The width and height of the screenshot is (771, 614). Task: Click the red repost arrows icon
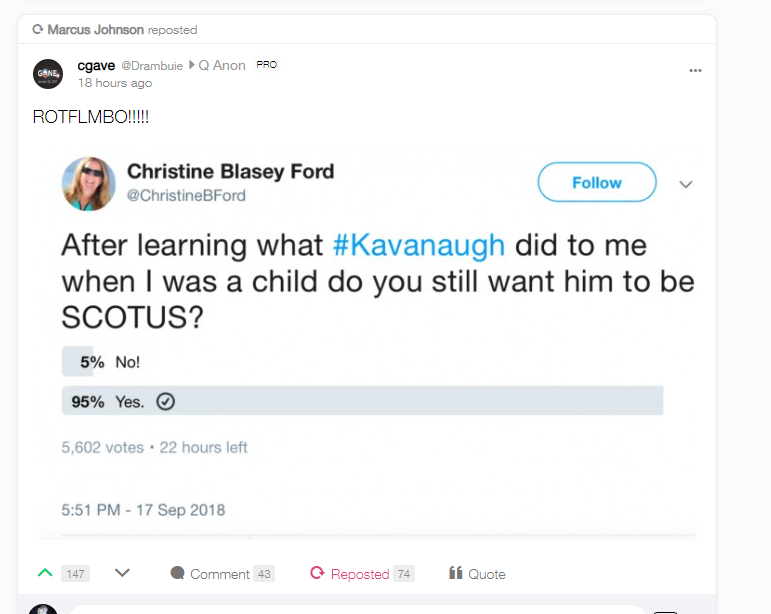(317, 573)
